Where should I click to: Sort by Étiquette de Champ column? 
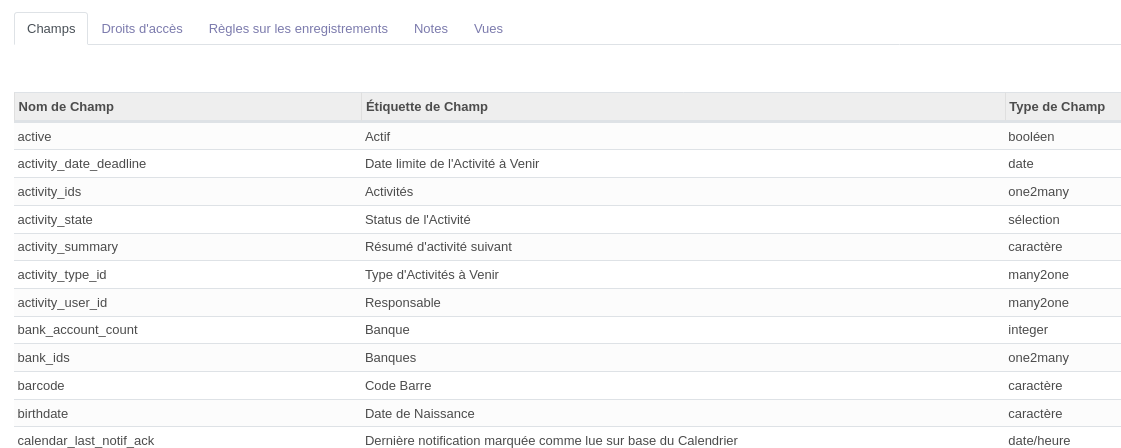coord(427,107)
